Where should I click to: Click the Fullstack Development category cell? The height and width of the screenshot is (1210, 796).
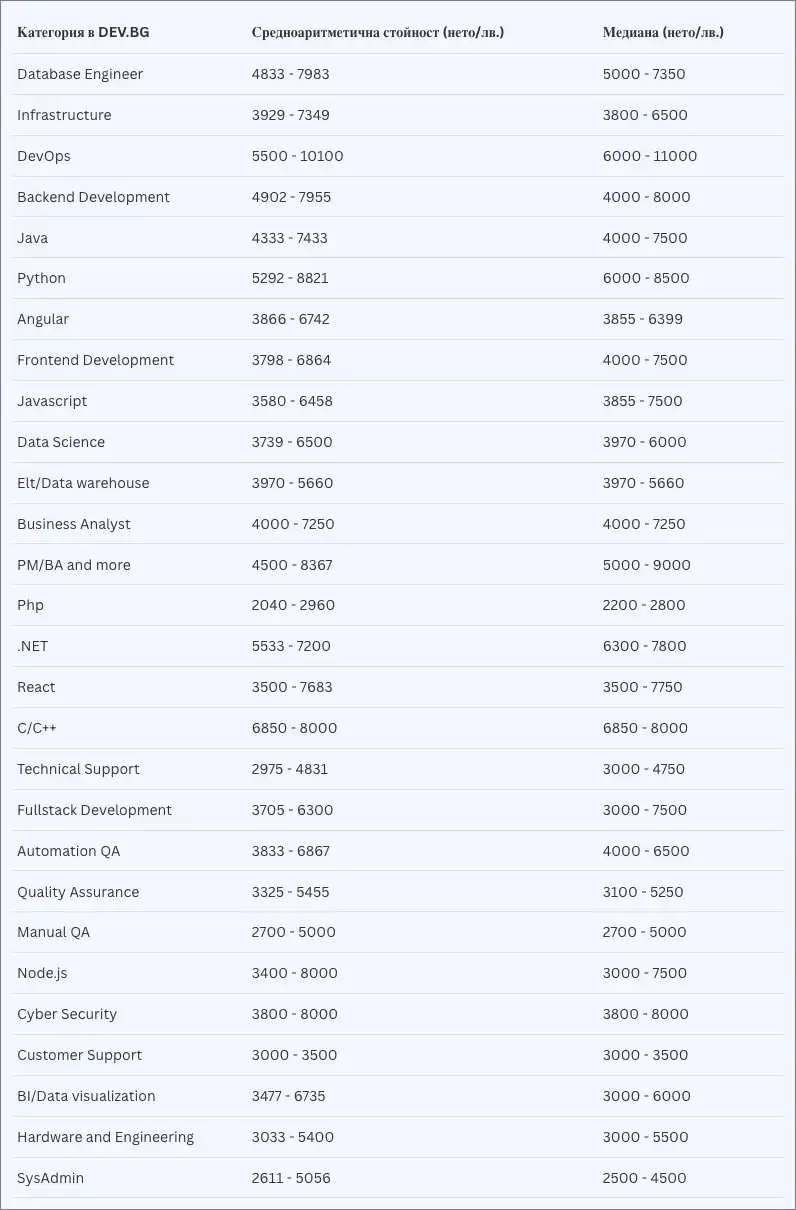point(94,810)
